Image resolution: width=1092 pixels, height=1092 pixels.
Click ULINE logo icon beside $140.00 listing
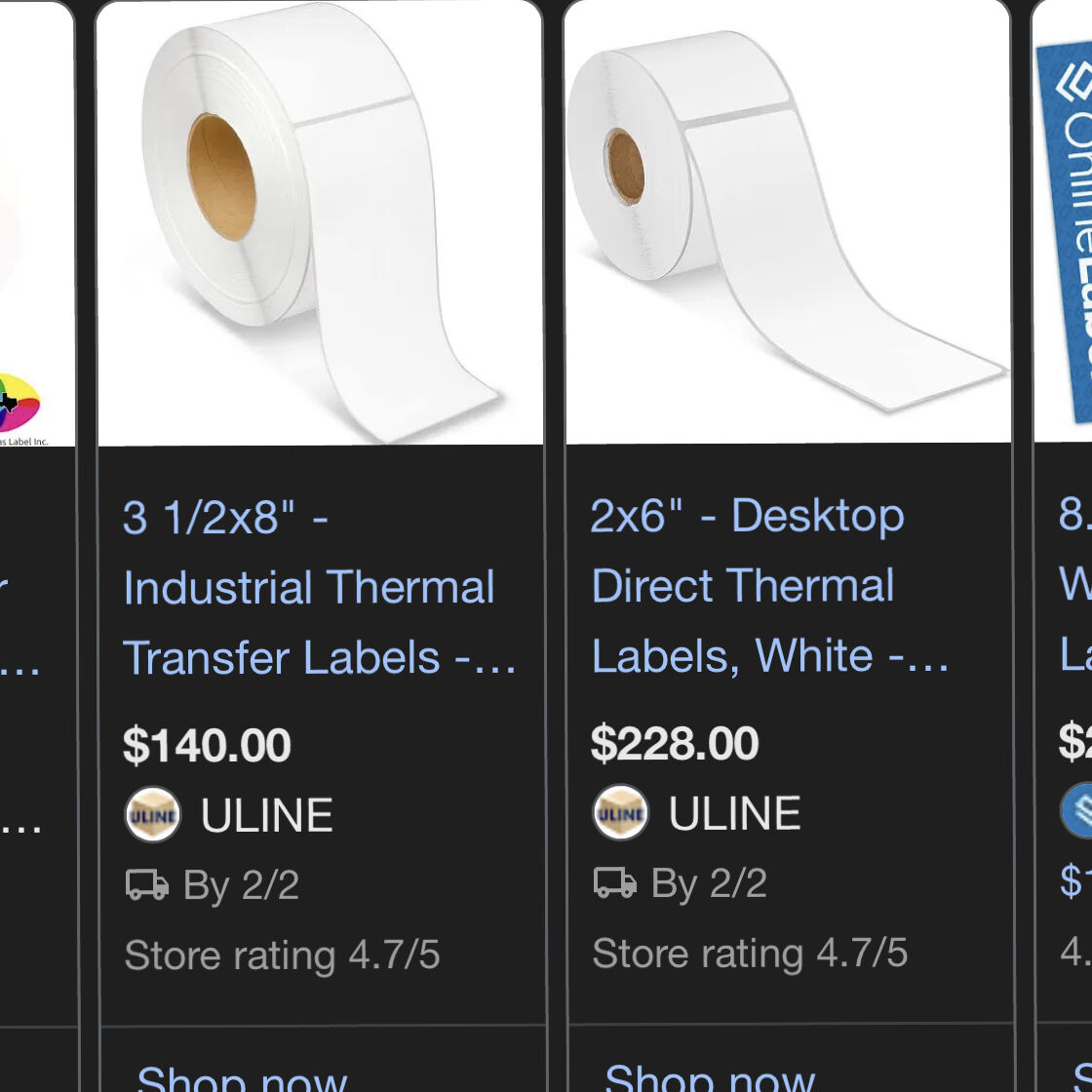click(x=153, y=815)
